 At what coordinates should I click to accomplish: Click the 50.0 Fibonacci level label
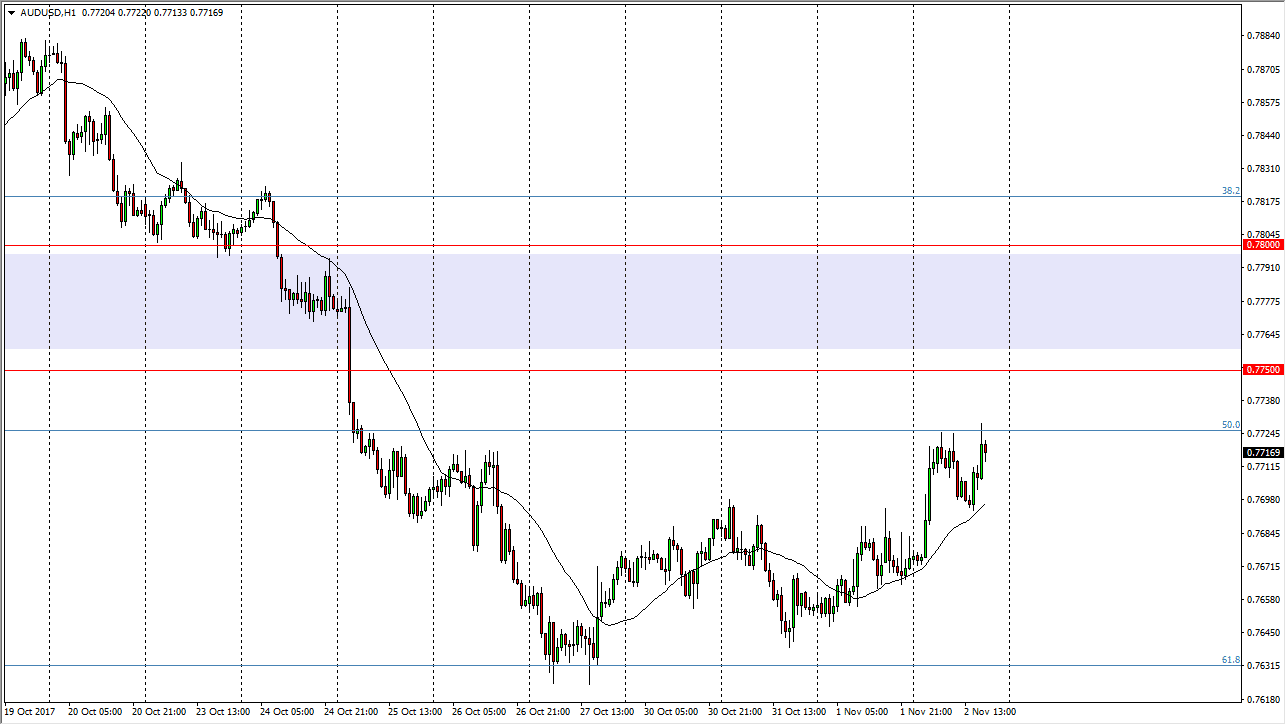click(1230, 425)
